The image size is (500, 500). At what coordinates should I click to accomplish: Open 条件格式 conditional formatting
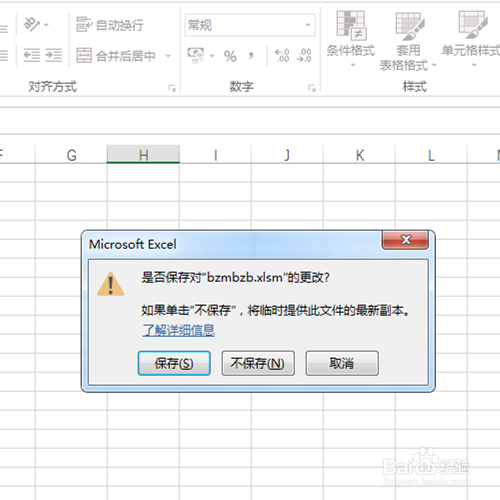click(351, 39)
